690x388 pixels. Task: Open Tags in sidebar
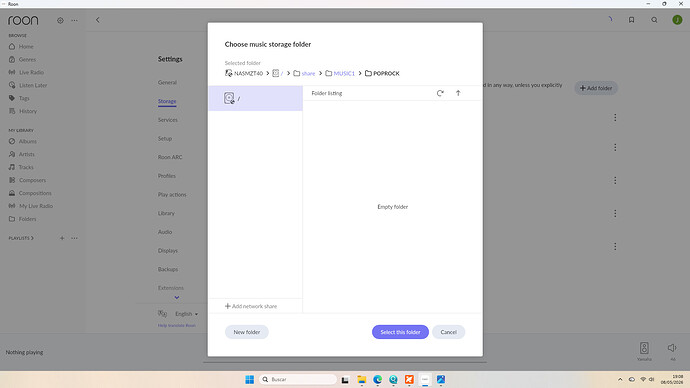pyautogui.click(x=19, y=98)
